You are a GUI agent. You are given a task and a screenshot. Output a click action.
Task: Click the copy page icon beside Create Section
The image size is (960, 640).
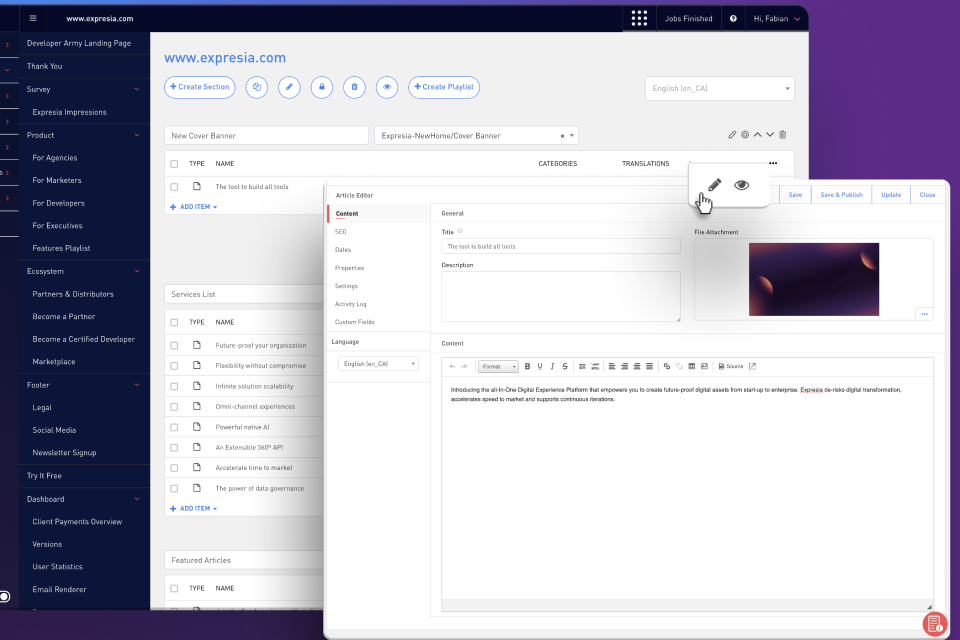pos(257,87)
